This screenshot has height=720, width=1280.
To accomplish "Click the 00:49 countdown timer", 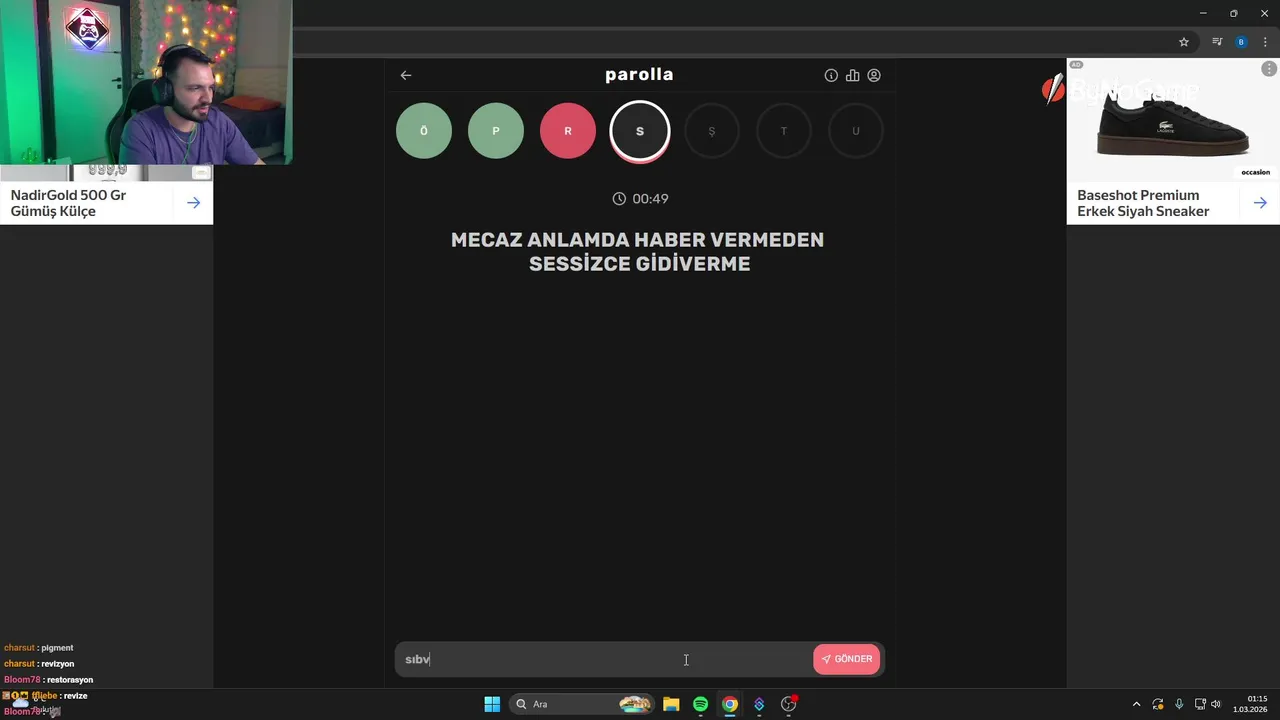I will click(x=640, y=199).
